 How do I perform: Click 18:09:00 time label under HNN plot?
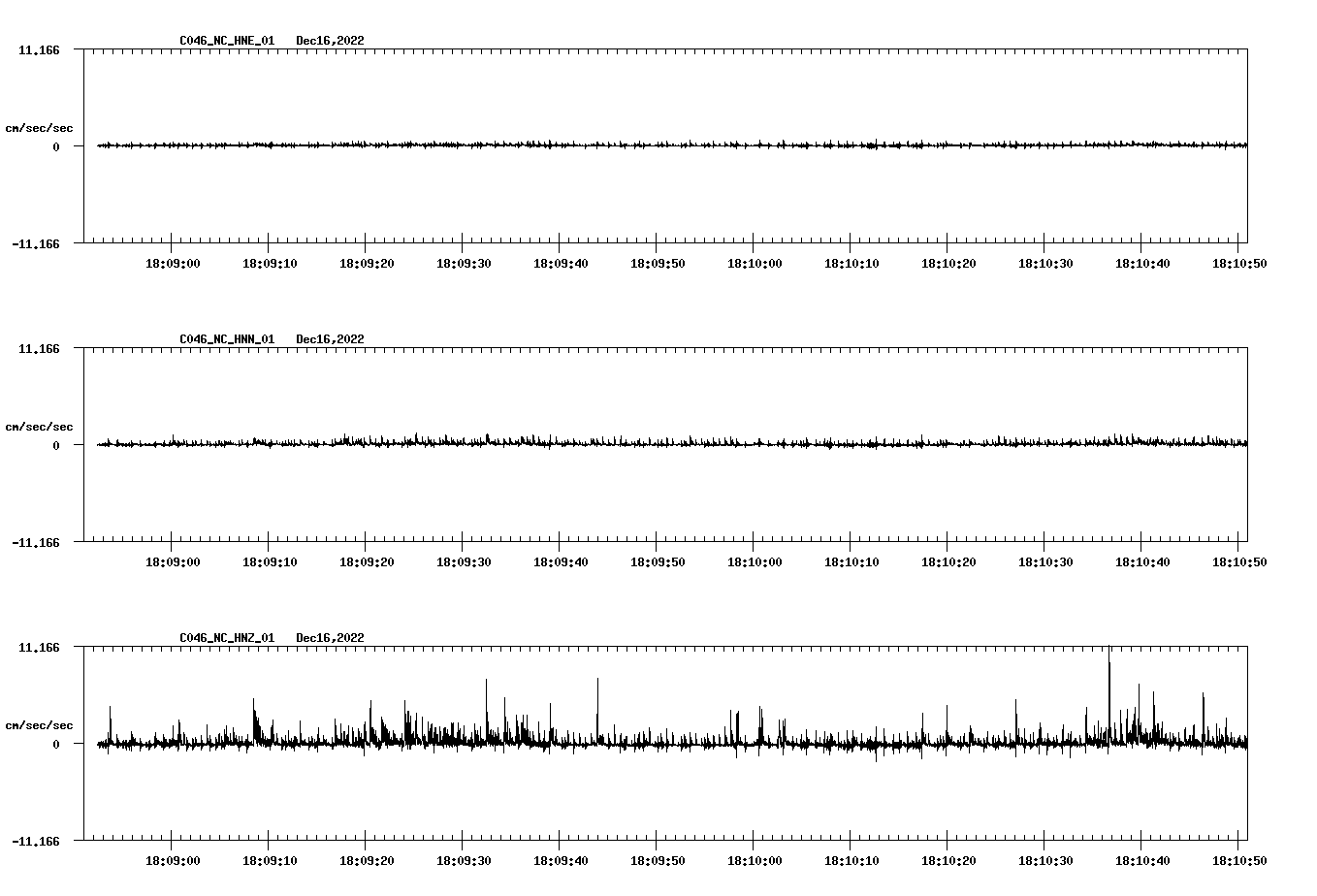[x=173, y=561]
